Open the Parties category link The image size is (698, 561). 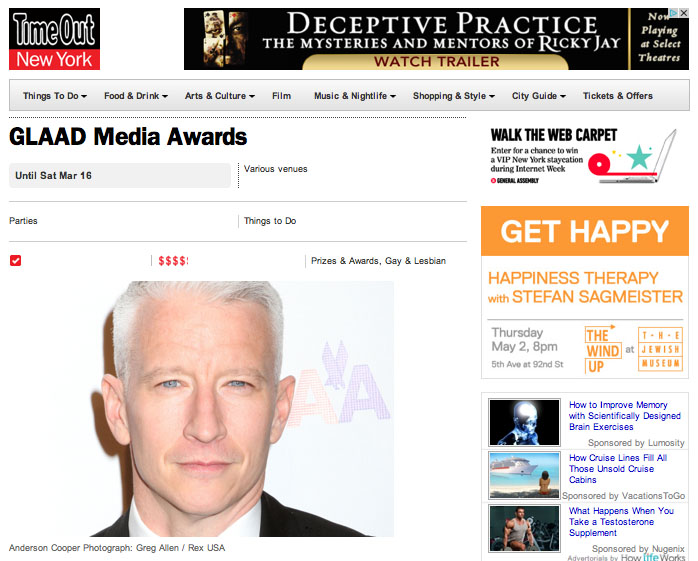[x=23, y=221]
